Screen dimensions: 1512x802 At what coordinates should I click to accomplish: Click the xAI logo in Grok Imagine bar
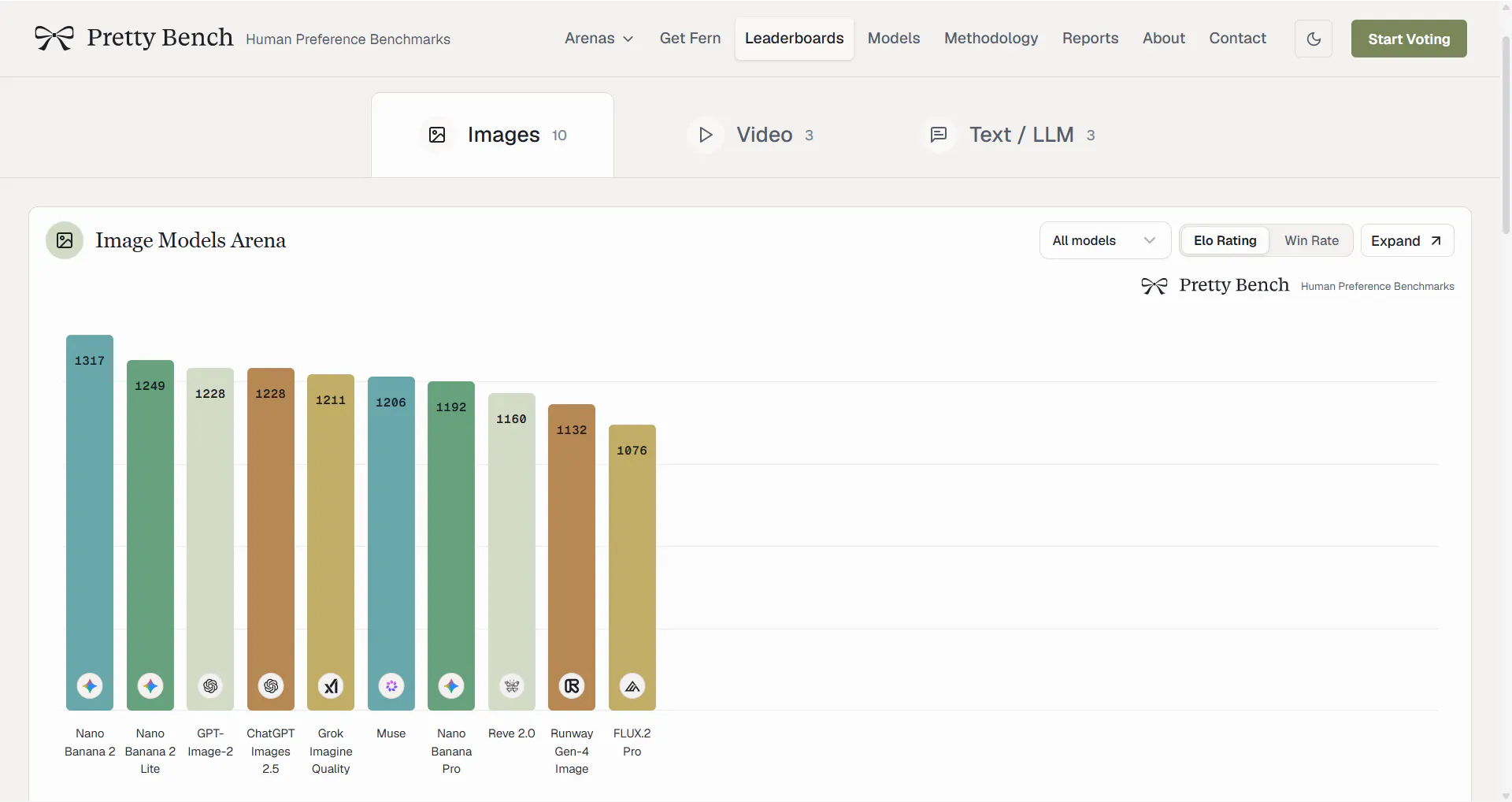coord(331,686)
